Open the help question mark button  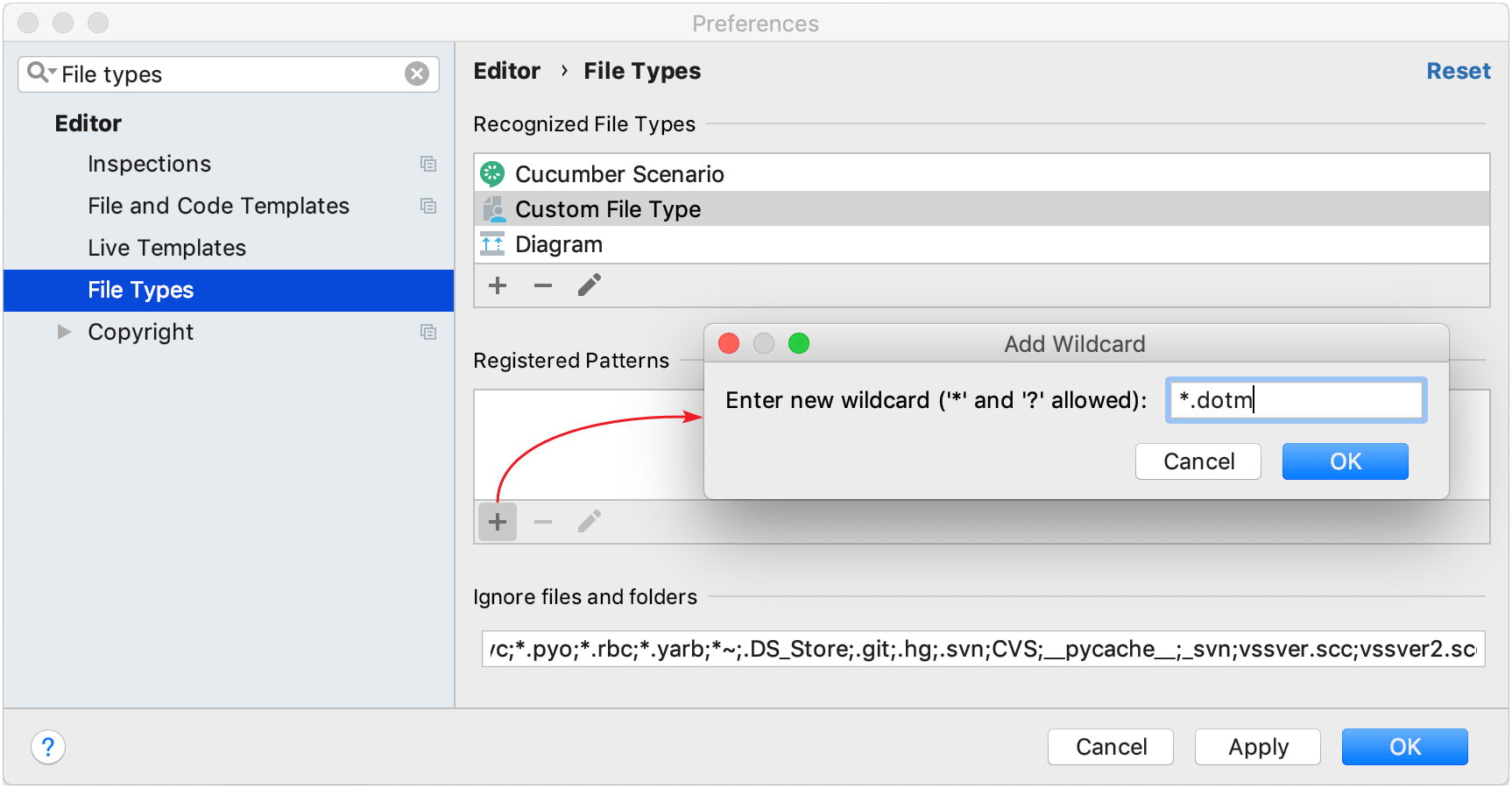pos(48,747)
